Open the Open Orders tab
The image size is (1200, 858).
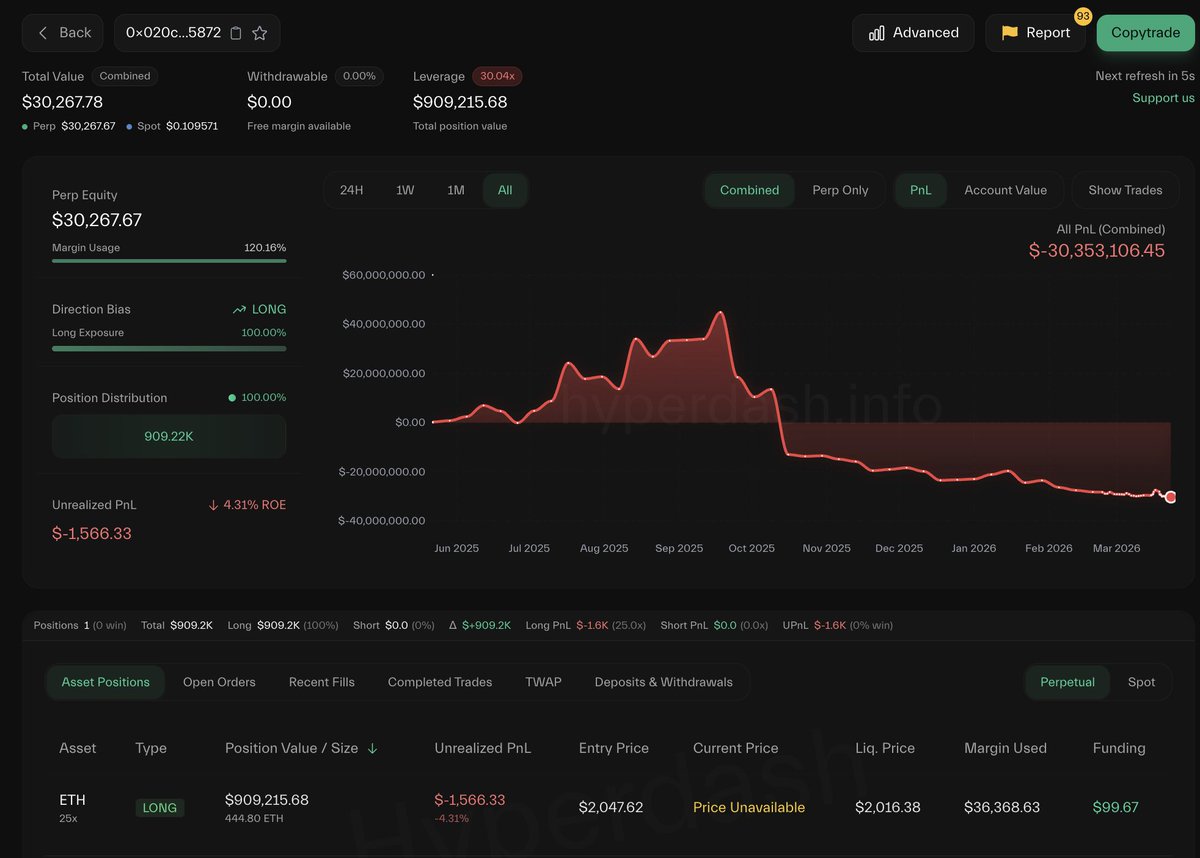coord(219,681)
